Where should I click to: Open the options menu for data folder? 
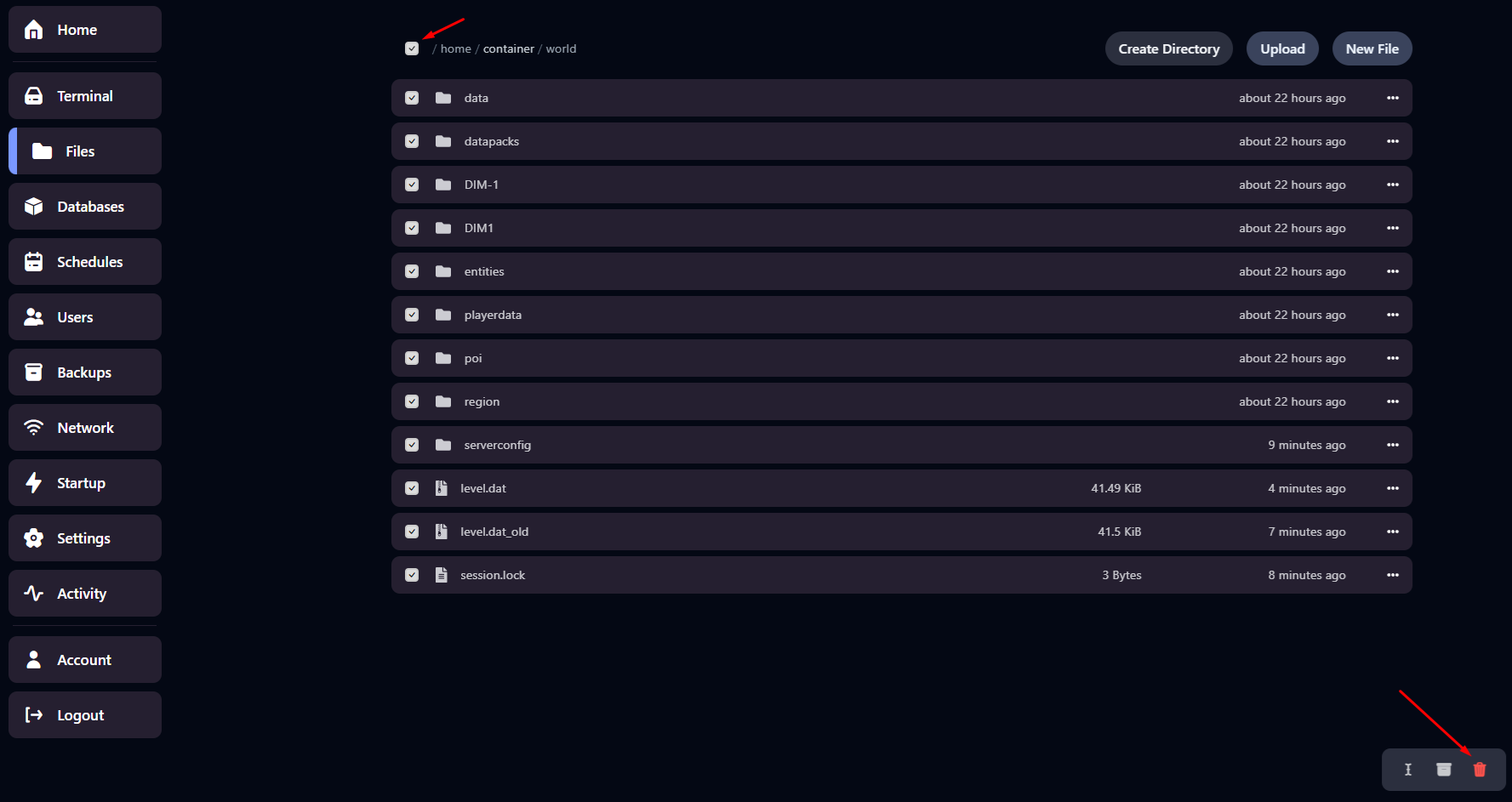point(1393,98)
